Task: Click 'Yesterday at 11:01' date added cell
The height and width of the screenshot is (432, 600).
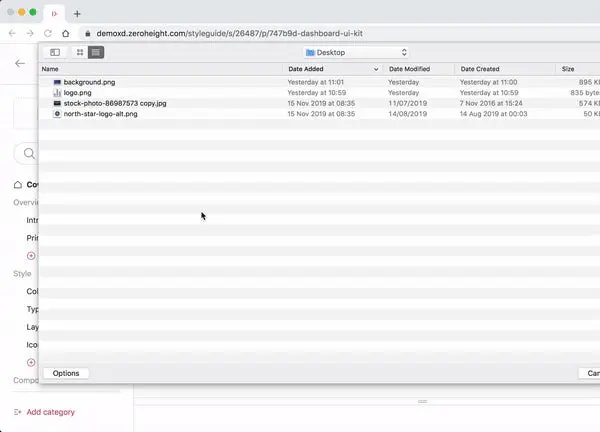Action: pos(316,82)
